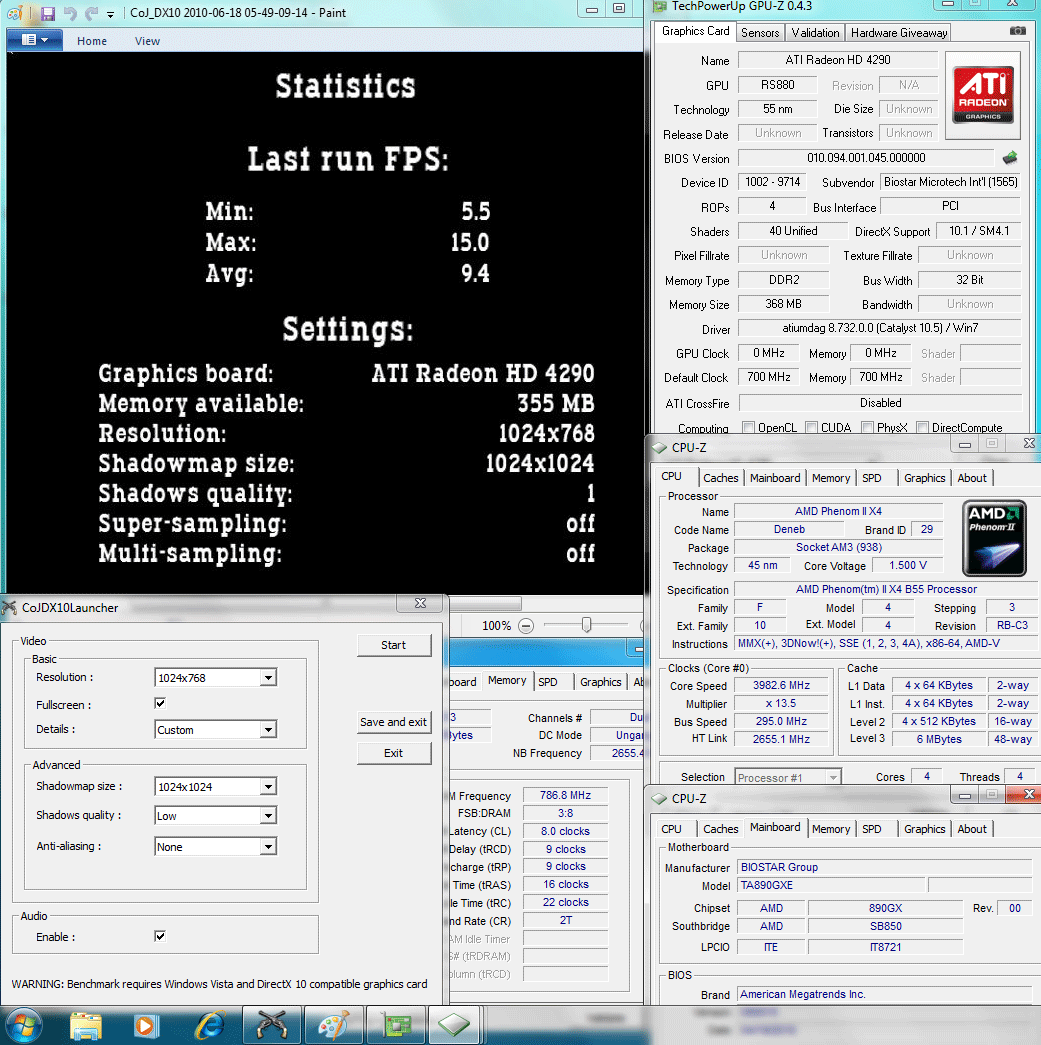The image size is (1041, 1045).
Task: Toggle the Fullscreen checkbox in CoJDX10Launcher
Action: point(160,703)
